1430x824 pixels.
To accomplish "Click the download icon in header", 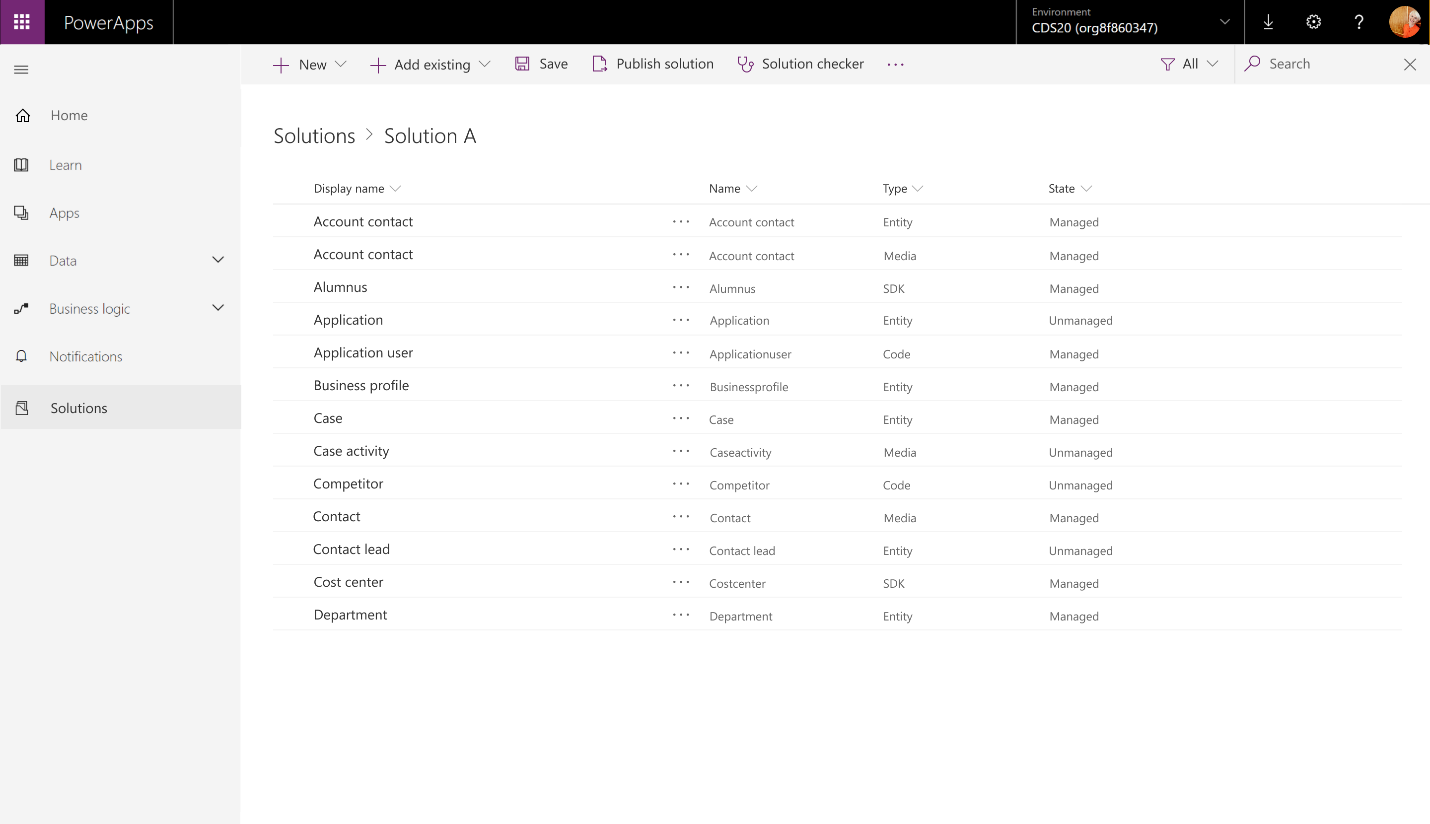I will point(1268,22).
